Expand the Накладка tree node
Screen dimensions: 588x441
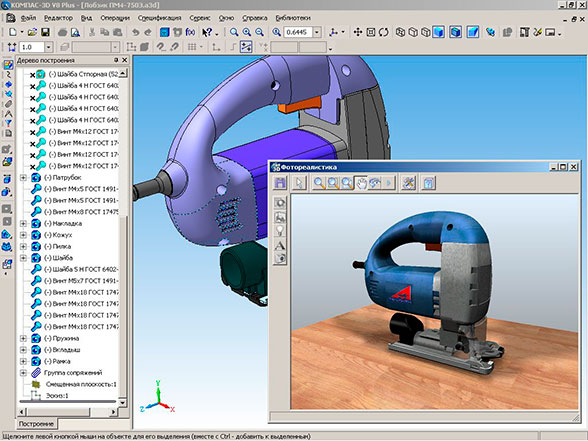[x=23, y=224]
